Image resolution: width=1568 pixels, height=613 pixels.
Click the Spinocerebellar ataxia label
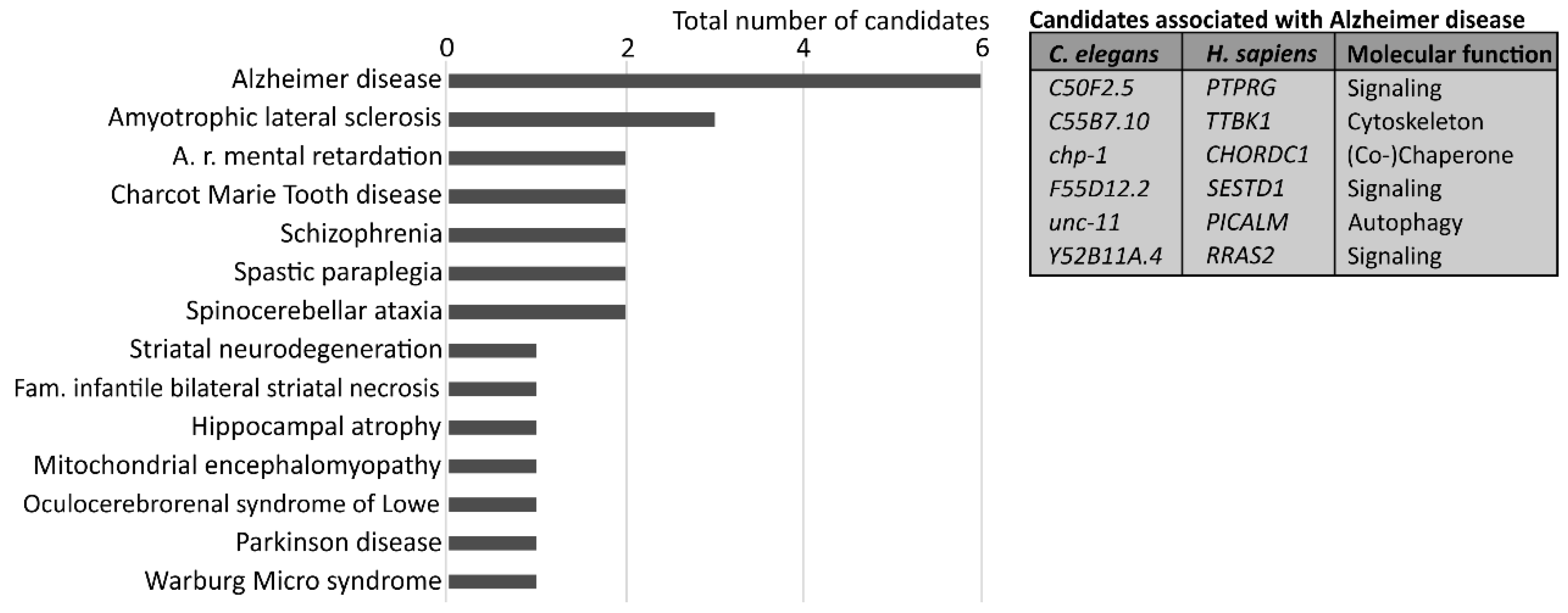click(314, 311)
